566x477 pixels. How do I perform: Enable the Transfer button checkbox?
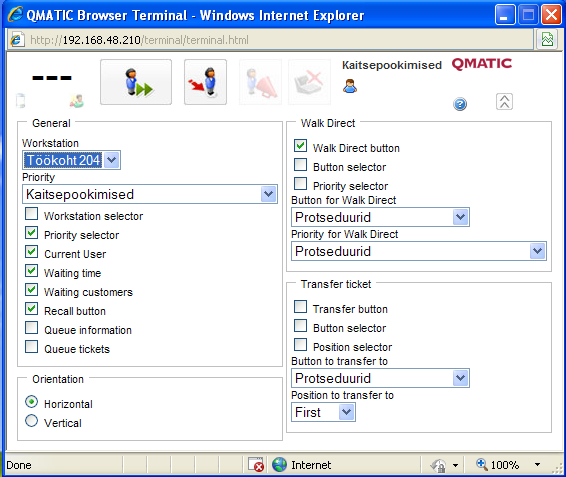coord(300,307)
